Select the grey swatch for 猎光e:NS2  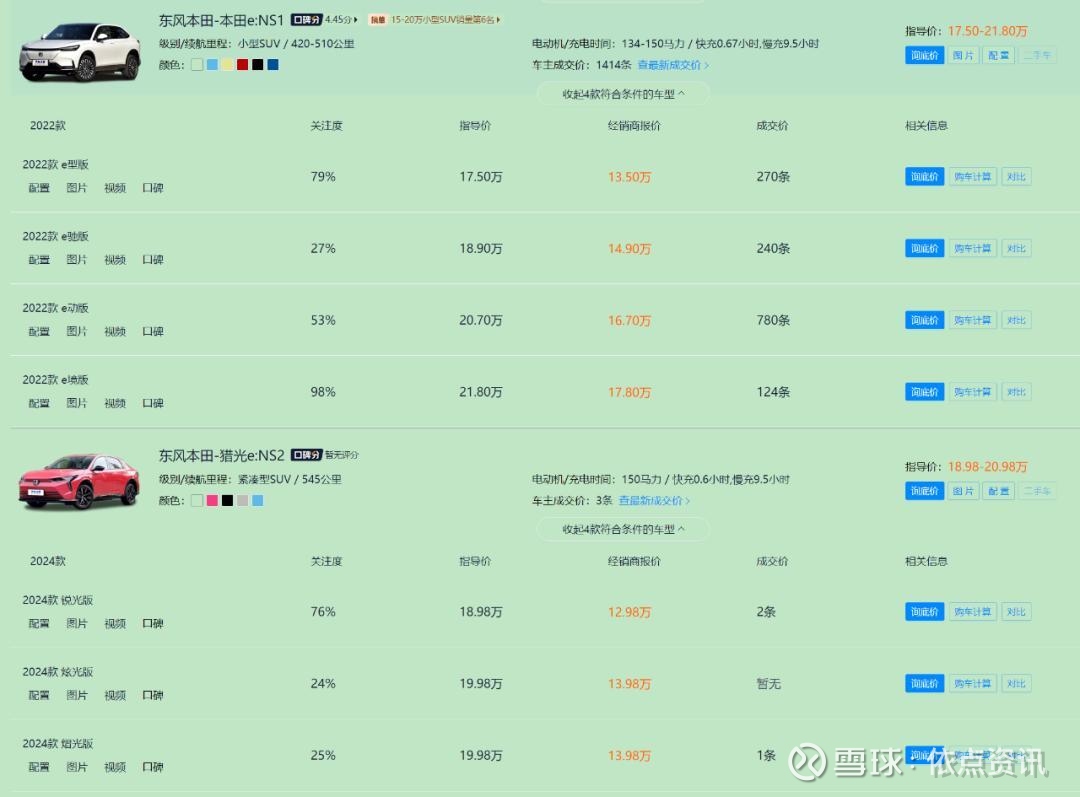click(x=242, y=501)
